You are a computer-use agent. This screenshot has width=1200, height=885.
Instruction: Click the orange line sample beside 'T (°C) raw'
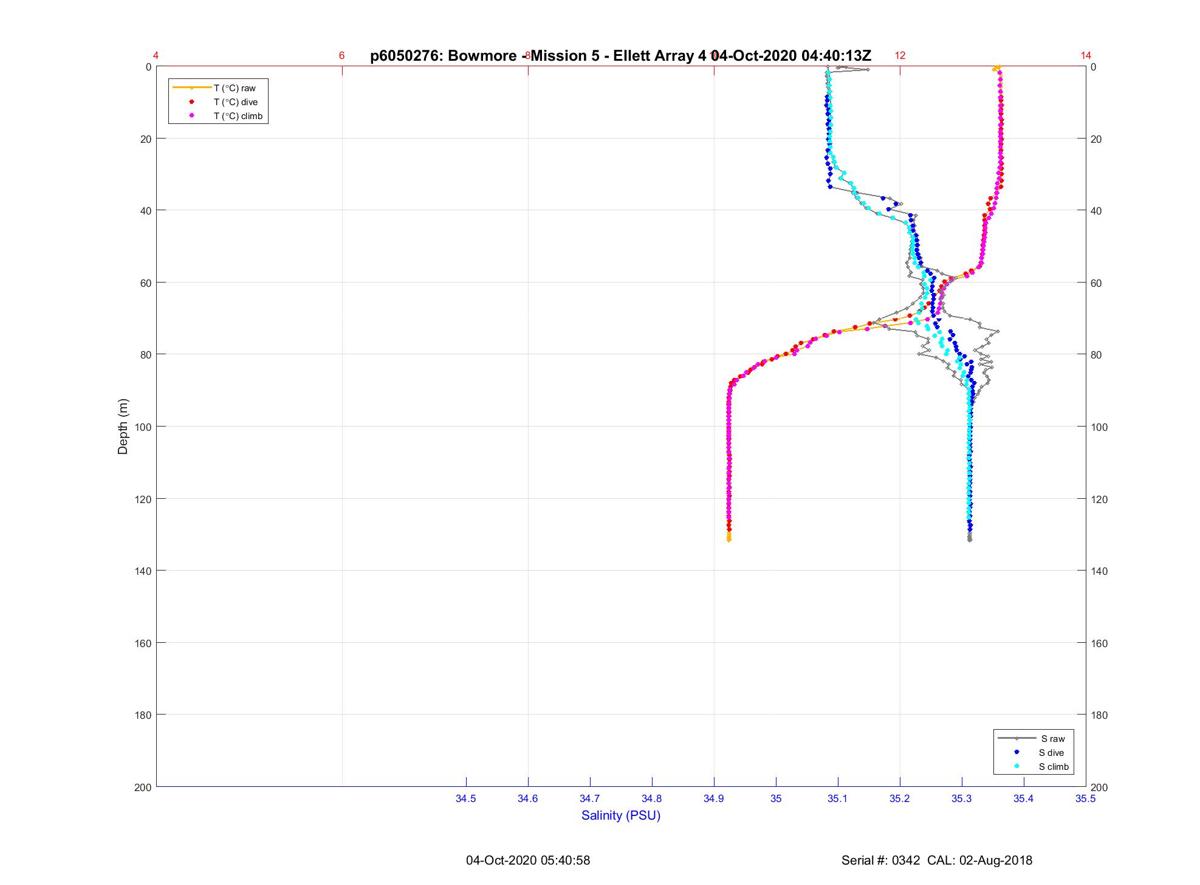click(191, 88)
